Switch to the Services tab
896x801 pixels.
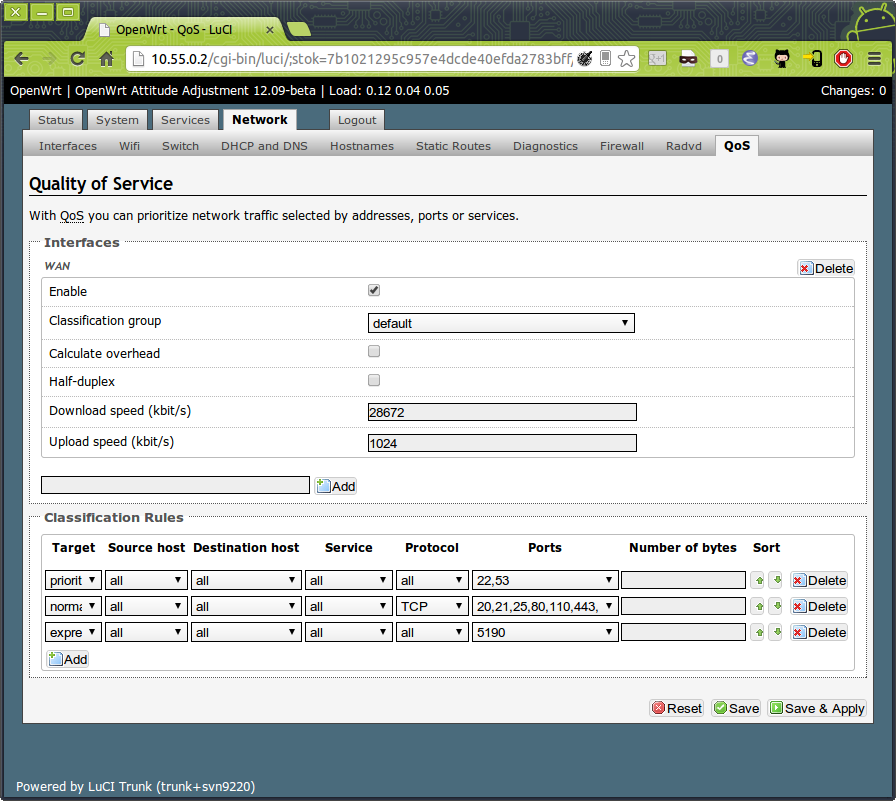click(x=185, y=120)
